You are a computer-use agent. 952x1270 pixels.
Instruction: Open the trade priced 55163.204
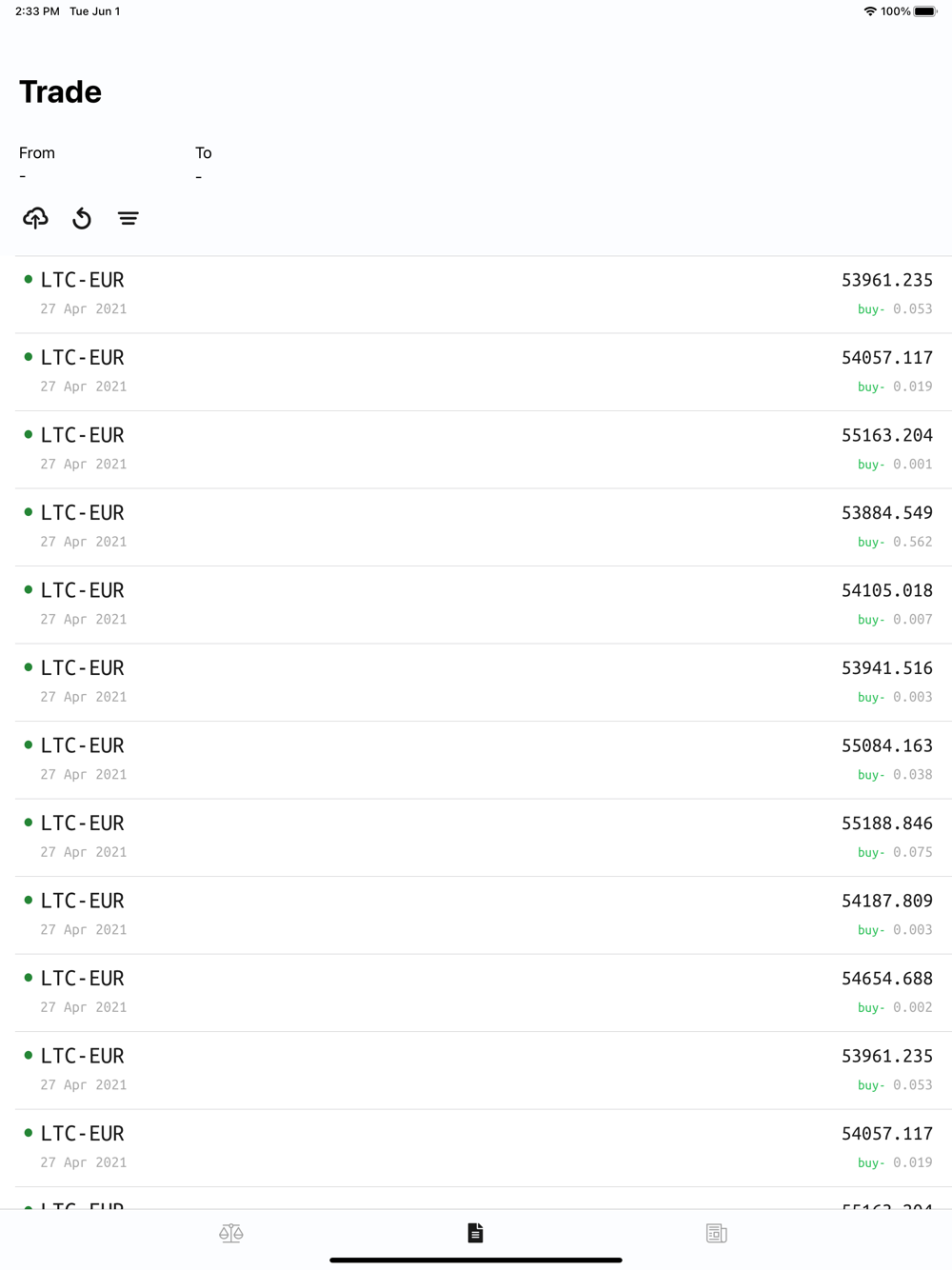point(484,449)
